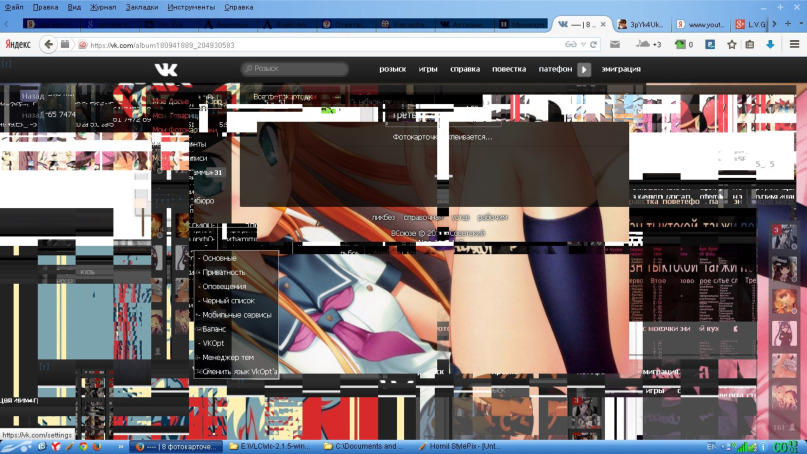
Task: Reload the page with the refresh icon
Action: (x=594, y=44)
